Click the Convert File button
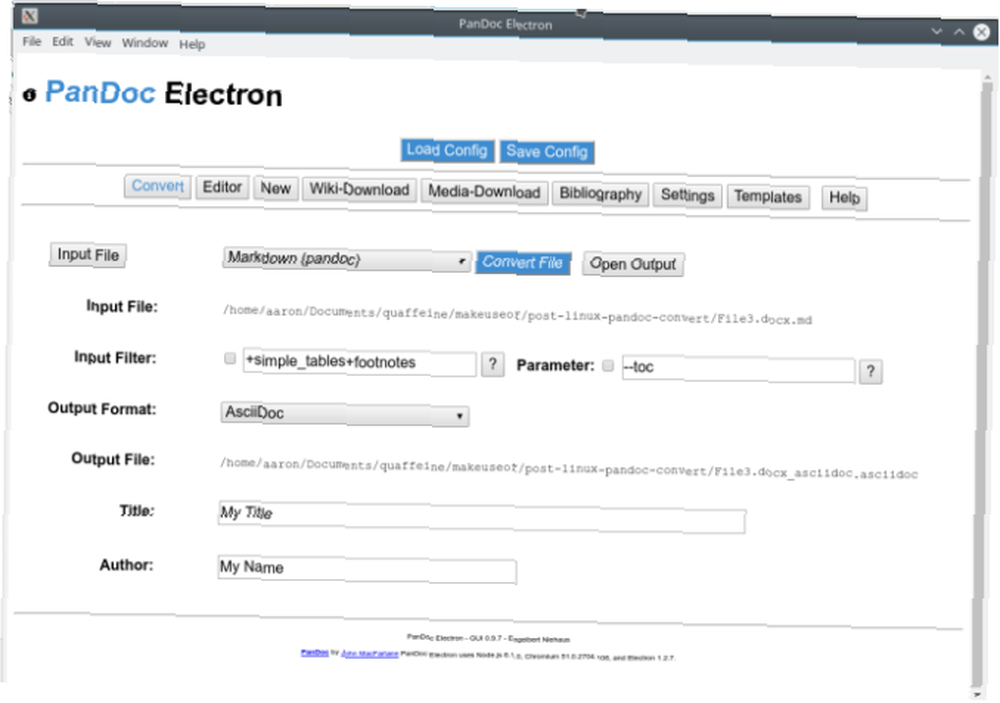This screenshot has height=703, width=1000. (523, 262)
